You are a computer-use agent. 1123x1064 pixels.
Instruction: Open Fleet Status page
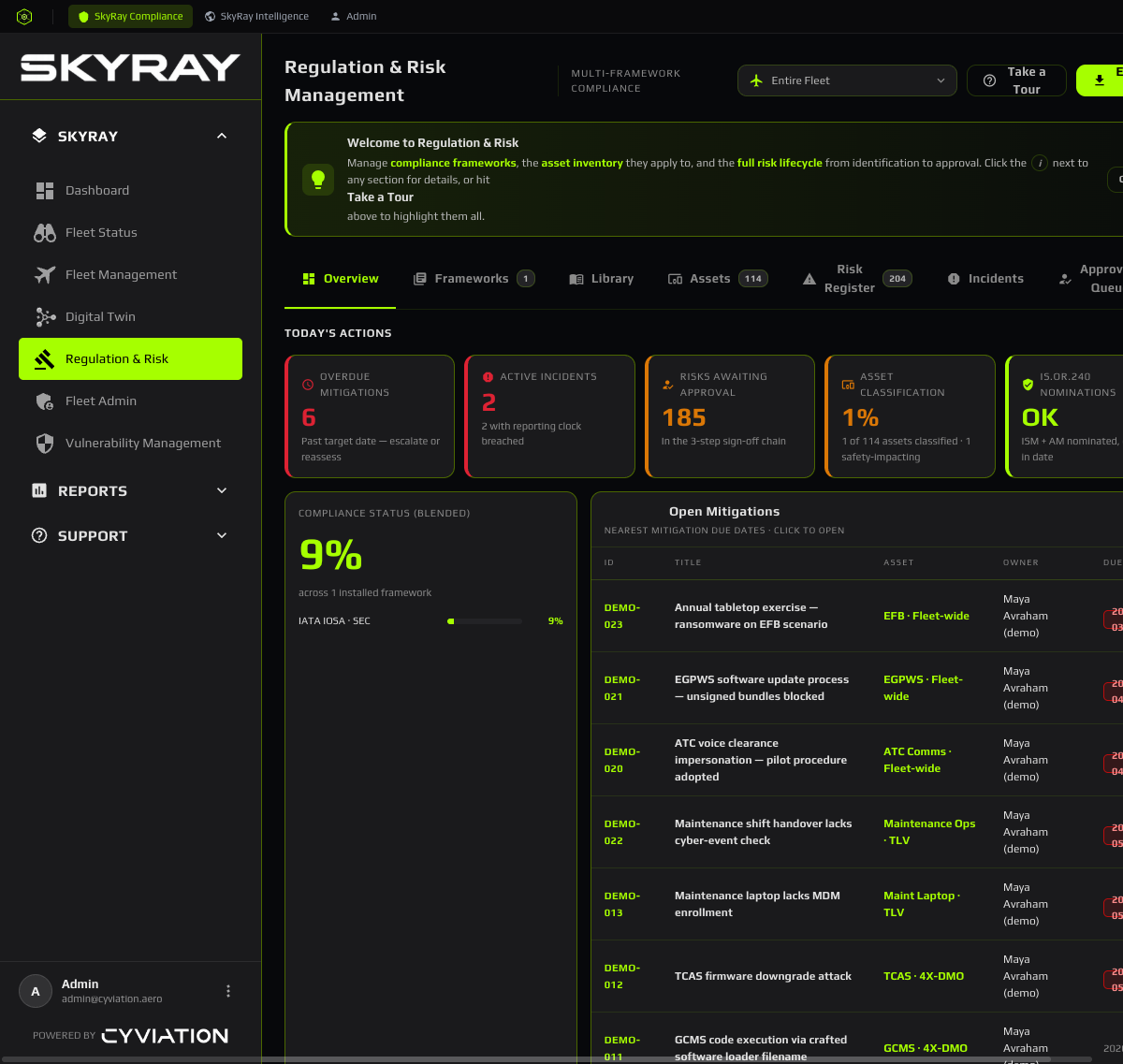[130, 232]
